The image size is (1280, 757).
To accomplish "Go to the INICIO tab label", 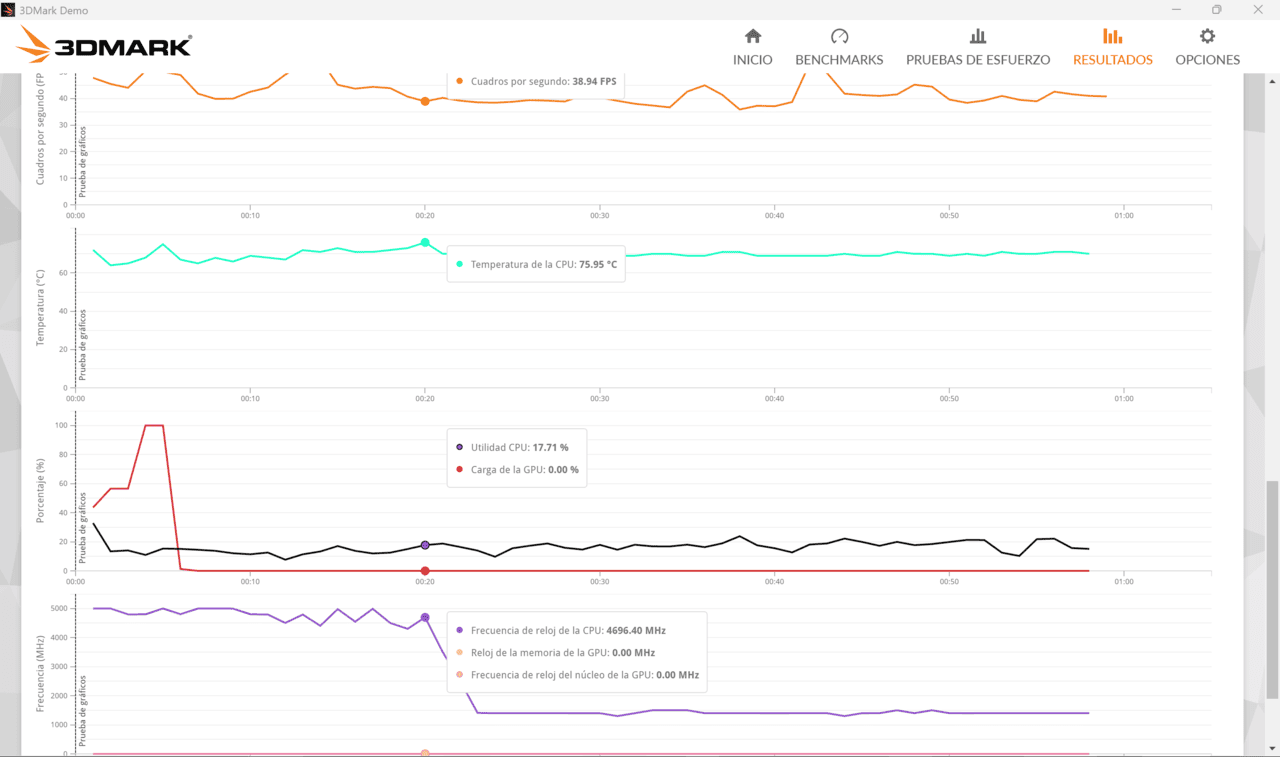I will [753, 60].
